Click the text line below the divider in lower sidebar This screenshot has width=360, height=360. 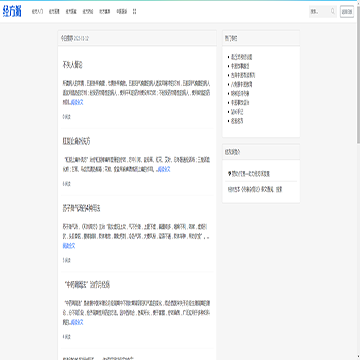pos(255,189)
